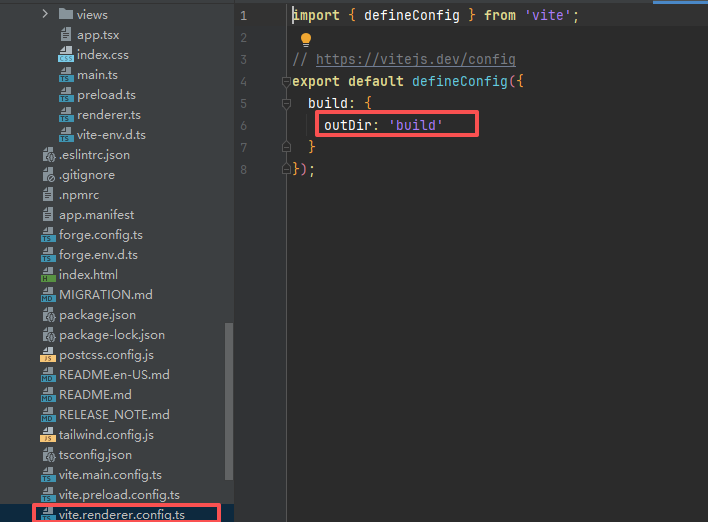Click the MIGRATION.md markdown icon
This screenshot has width=708, height=522.
click(48, 294)
